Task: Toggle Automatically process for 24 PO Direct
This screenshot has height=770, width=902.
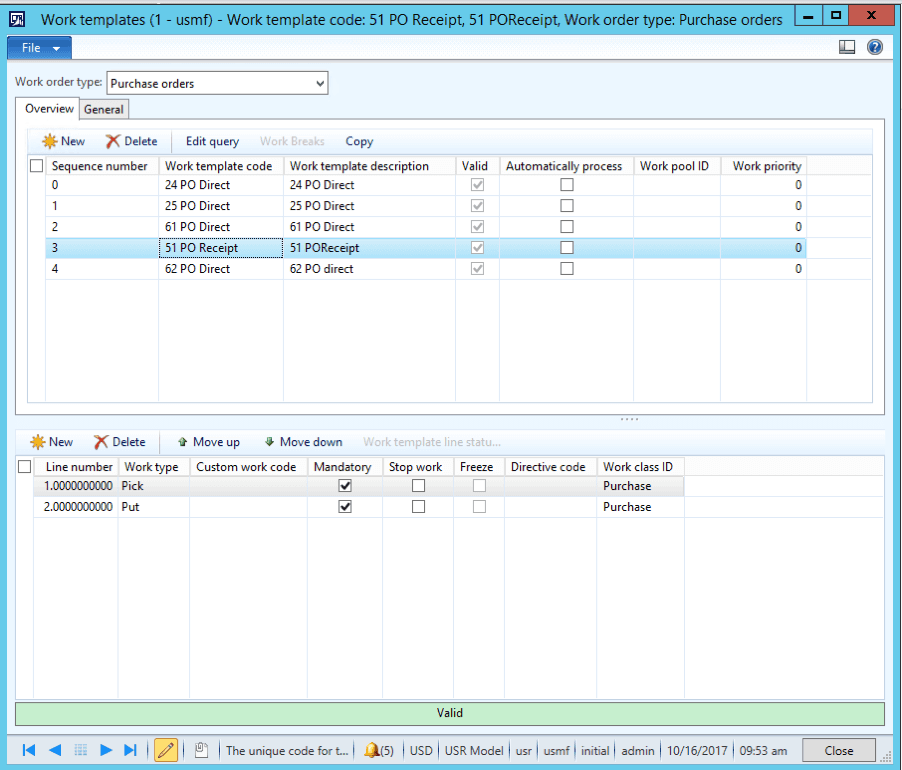Action: pyautogui.click(x=567, y=185)
